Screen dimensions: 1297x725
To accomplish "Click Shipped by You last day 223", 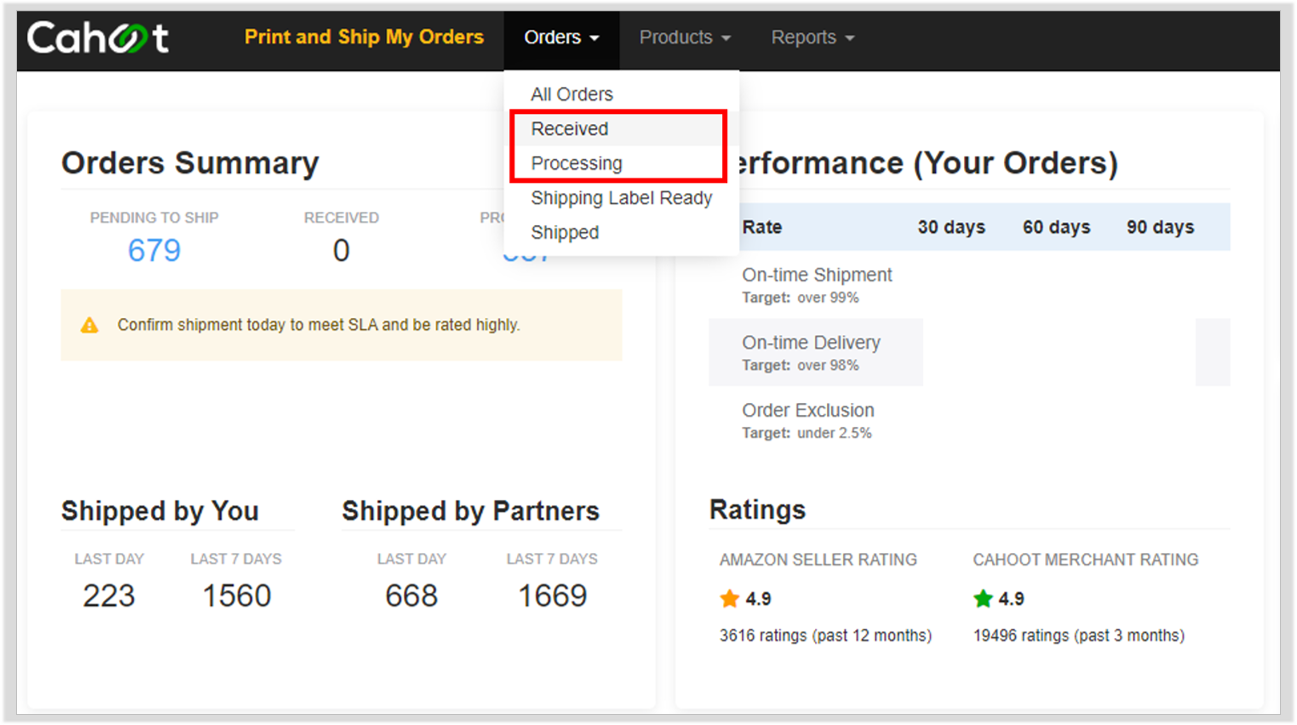I will (109, 596).
